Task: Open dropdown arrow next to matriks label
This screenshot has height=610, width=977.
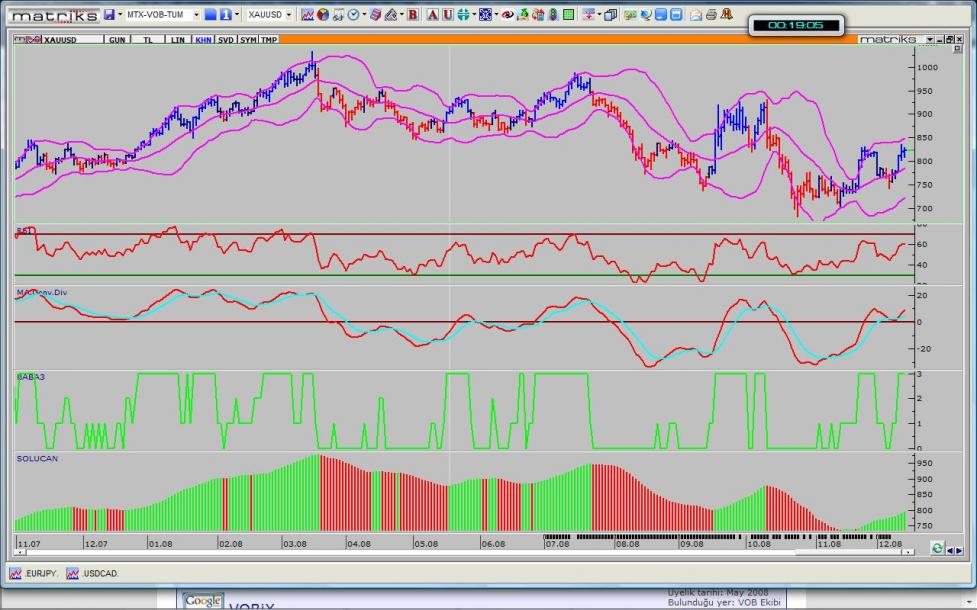Action: [929, 39]
